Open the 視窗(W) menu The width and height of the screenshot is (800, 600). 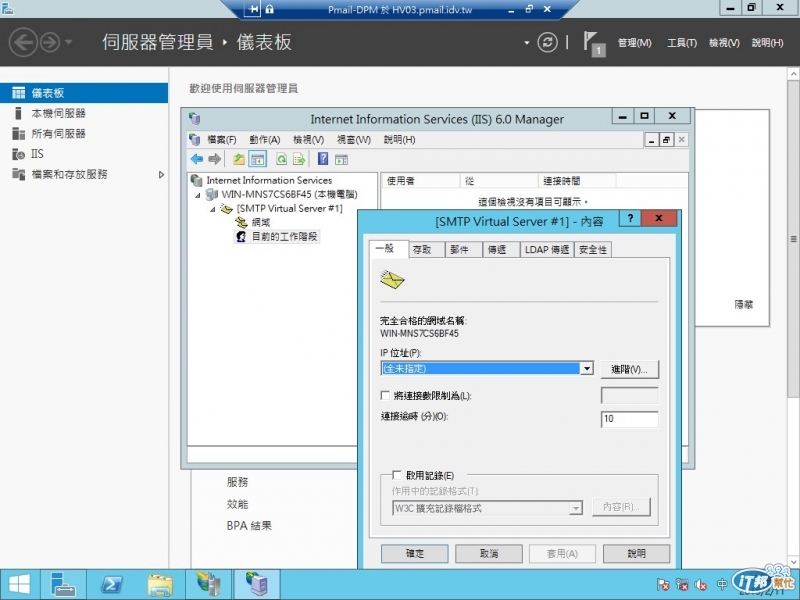[354, 139]
